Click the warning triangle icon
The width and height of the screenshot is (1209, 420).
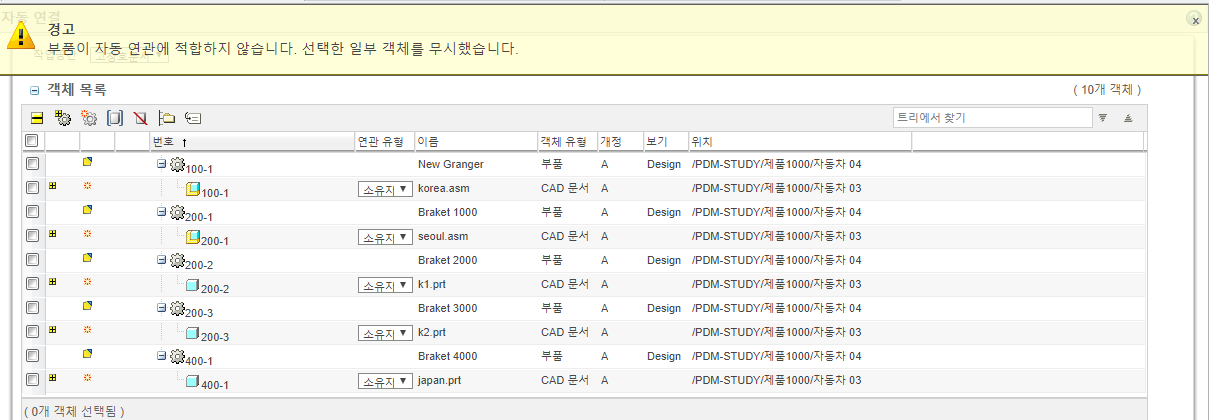[19, 36]
